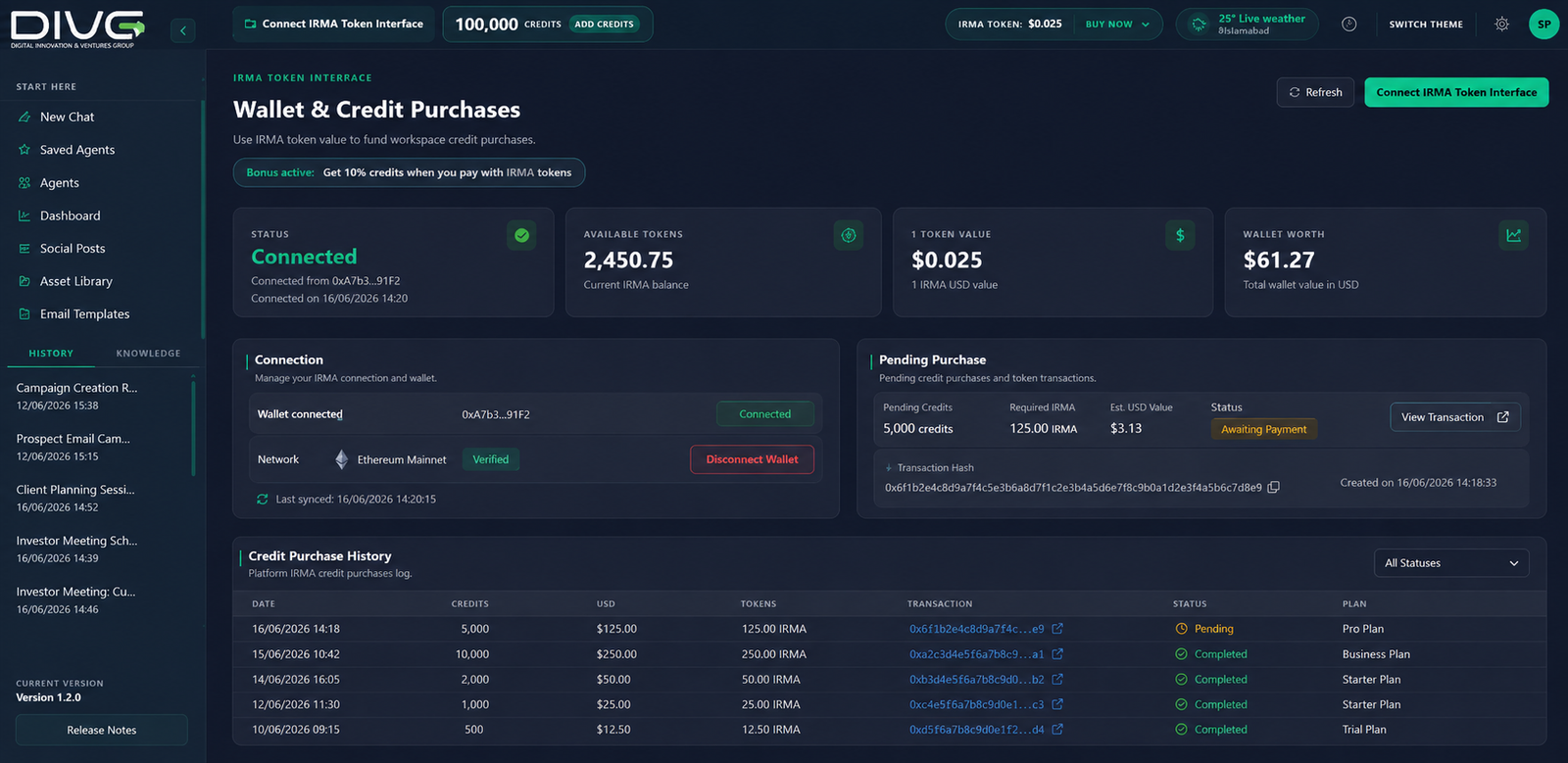Screen dimensions: 1568x763
Task: Click the Pending status in history table
Action: tap(1204, 629)
